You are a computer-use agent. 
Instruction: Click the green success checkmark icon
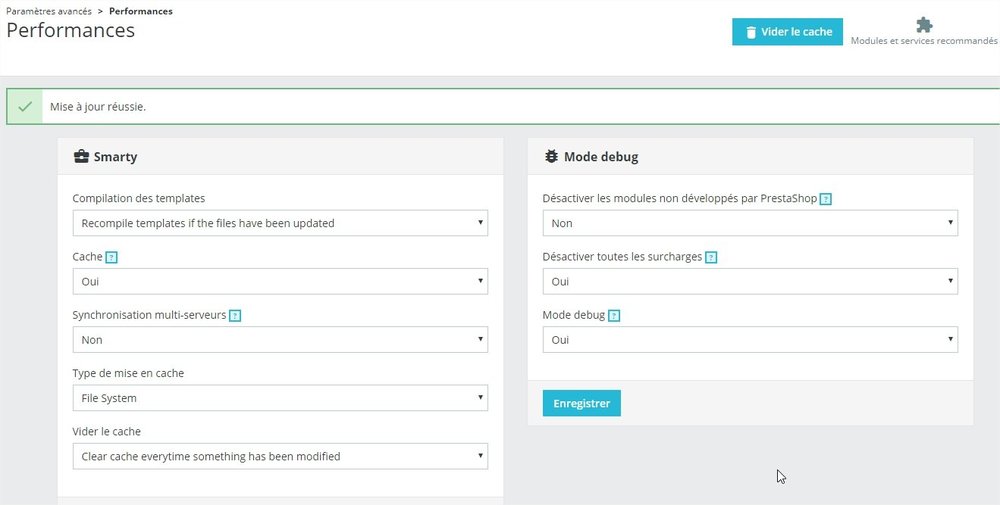25,106
